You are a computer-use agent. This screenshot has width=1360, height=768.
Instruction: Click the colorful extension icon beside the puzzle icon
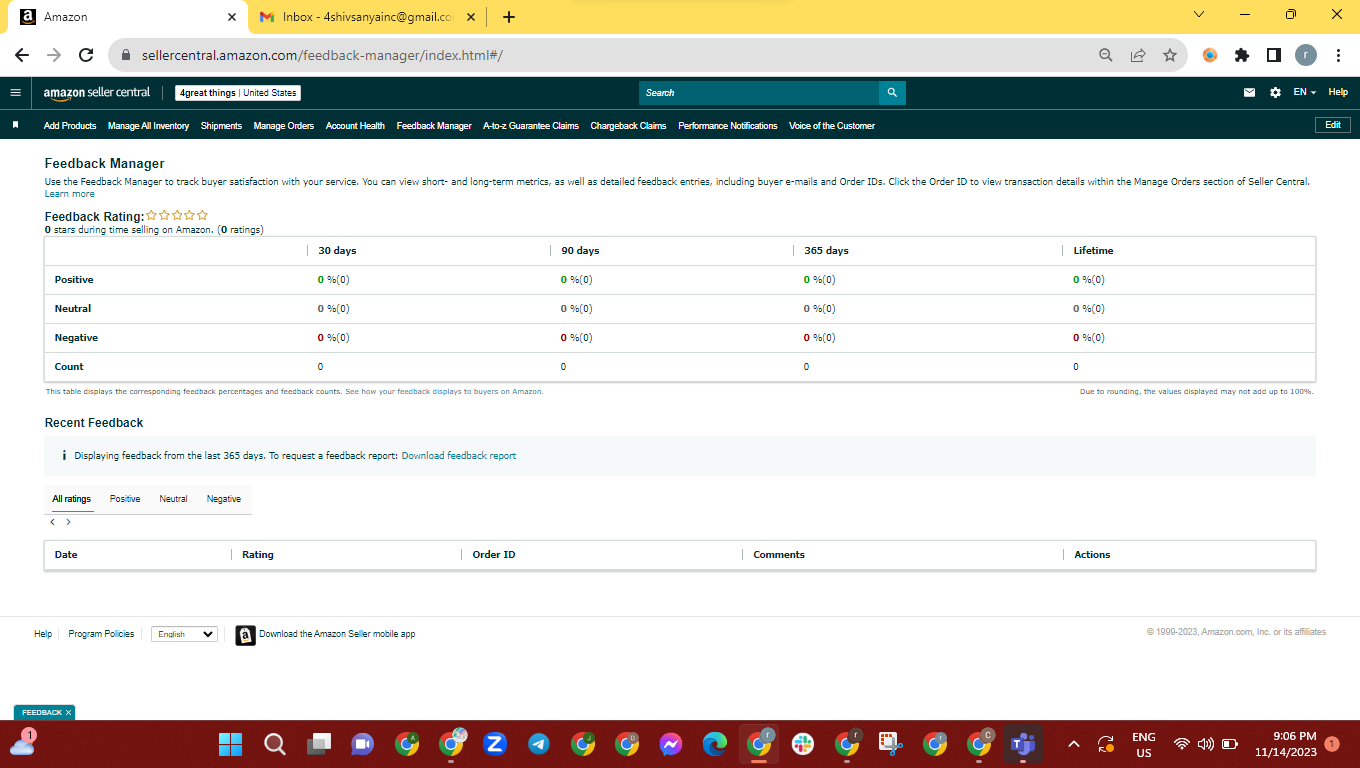point(1210,56)
